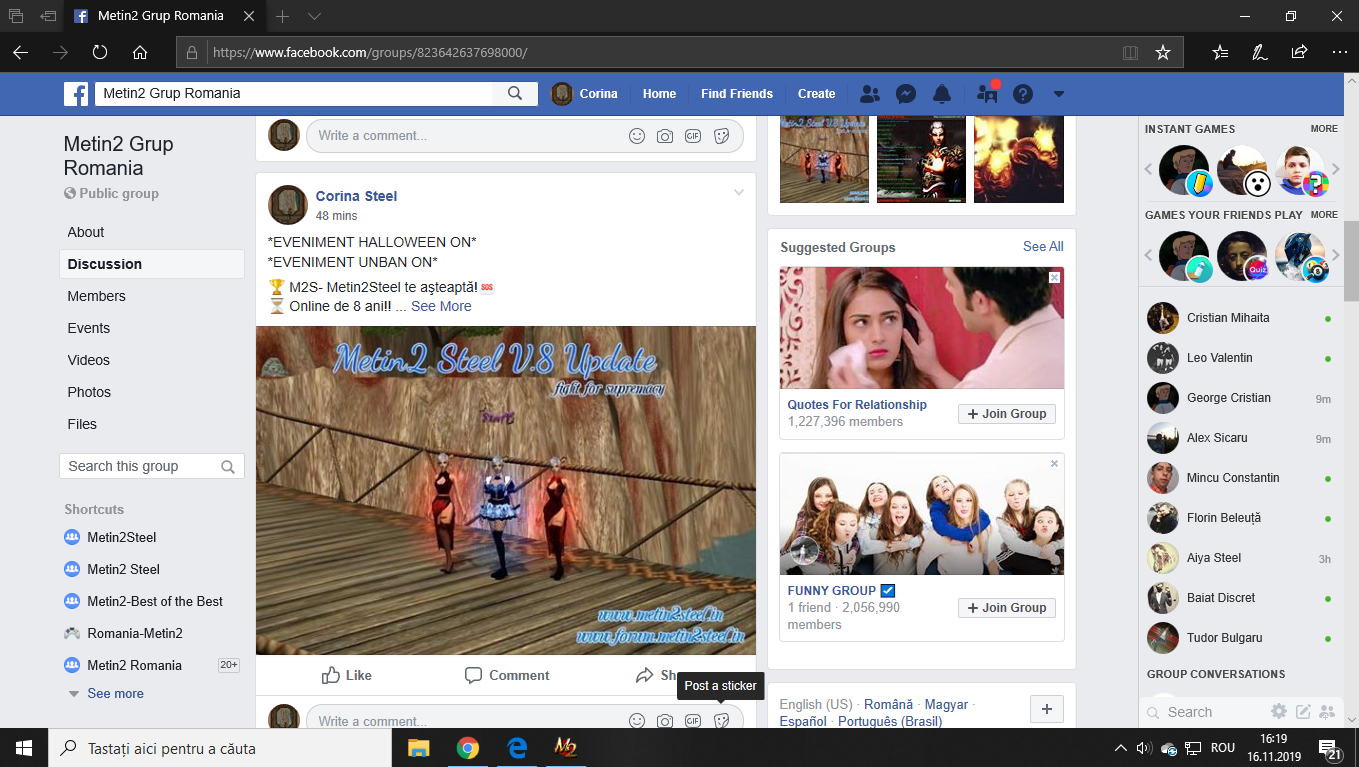Open the groups icon with red badge
Screen dimensions: 1359x767
point(987,93)
